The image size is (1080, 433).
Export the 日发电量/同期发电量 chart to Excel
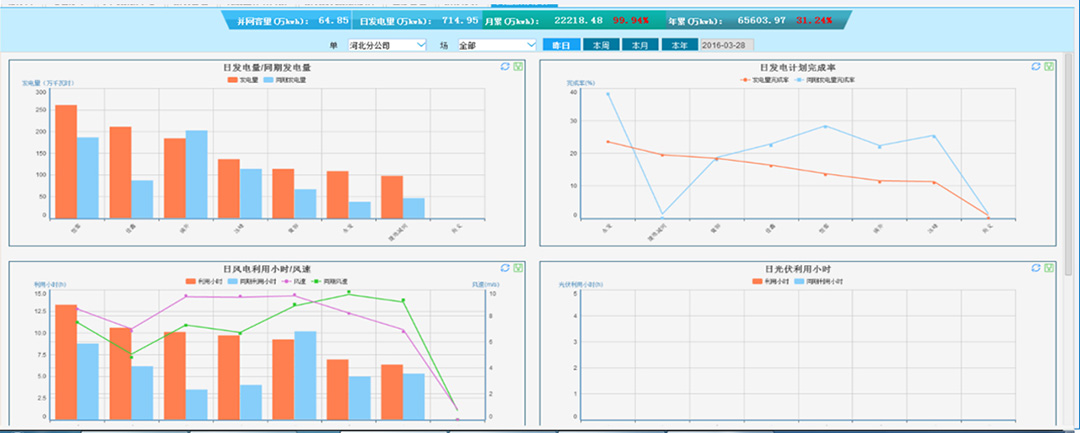pos(518,67)
